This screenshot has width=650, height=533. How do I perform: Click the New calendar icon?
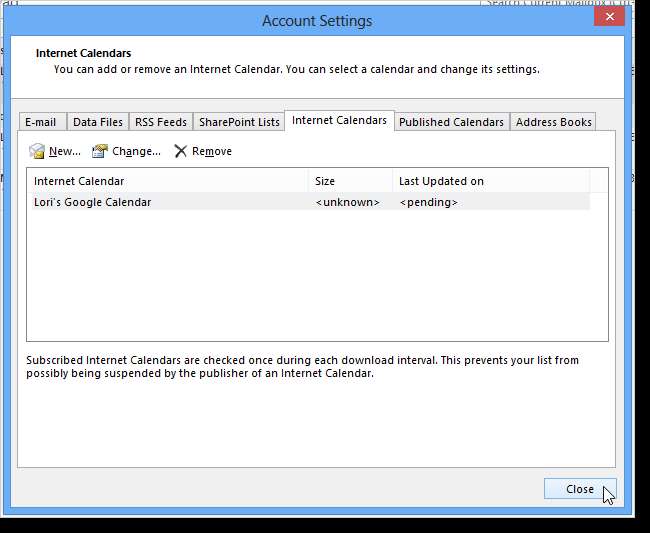[x=37, y=151]
